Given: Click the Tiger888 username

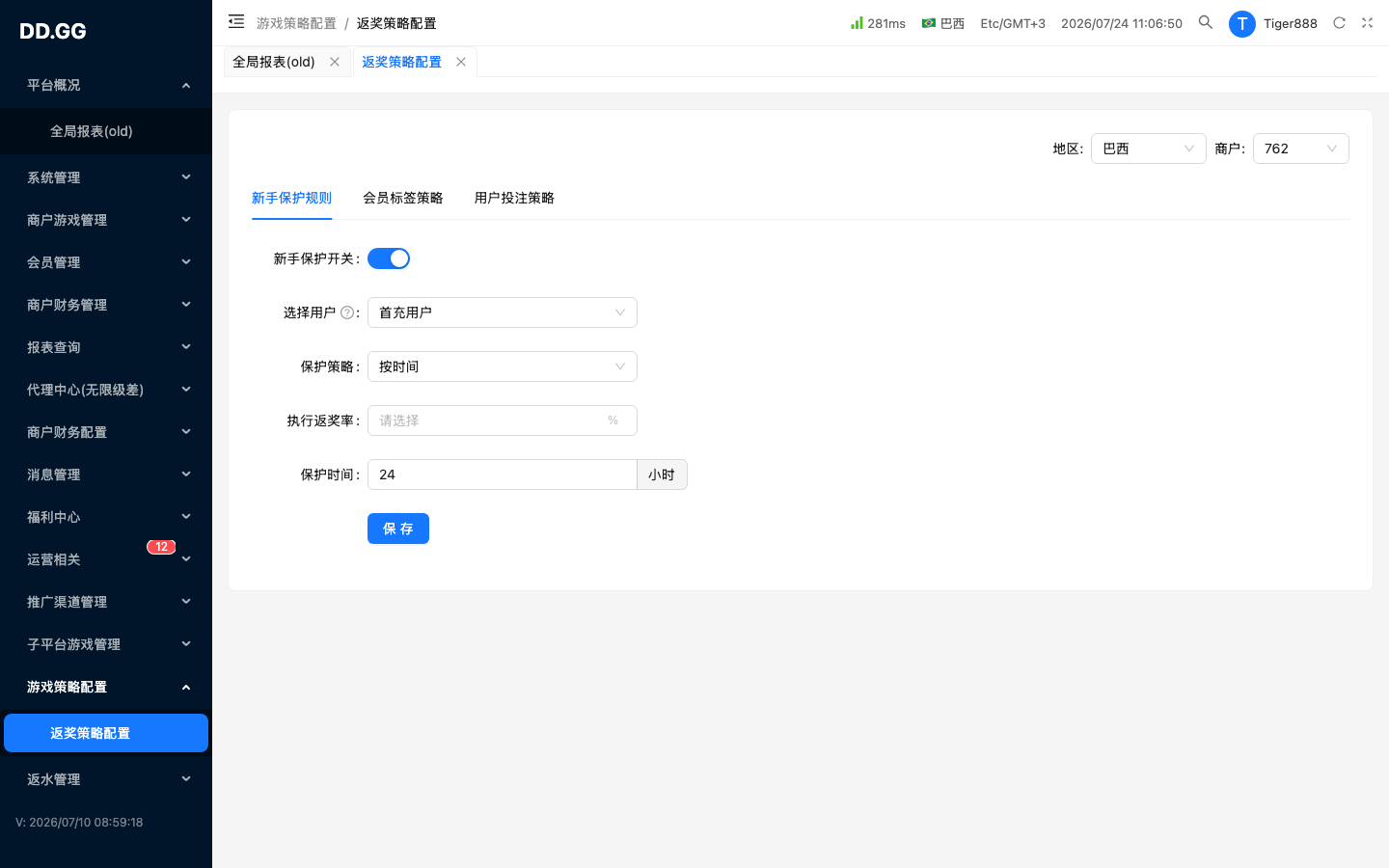Looking at the screenshot, I should [1291, 23].
